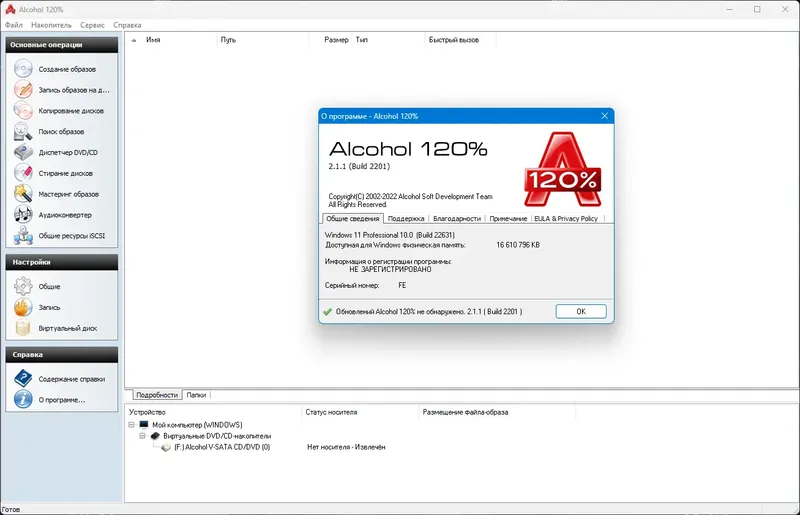Click the Общие ресурсы iSCSI icon
This screenshot has width=800, height=515.
(x=23, y=236)
